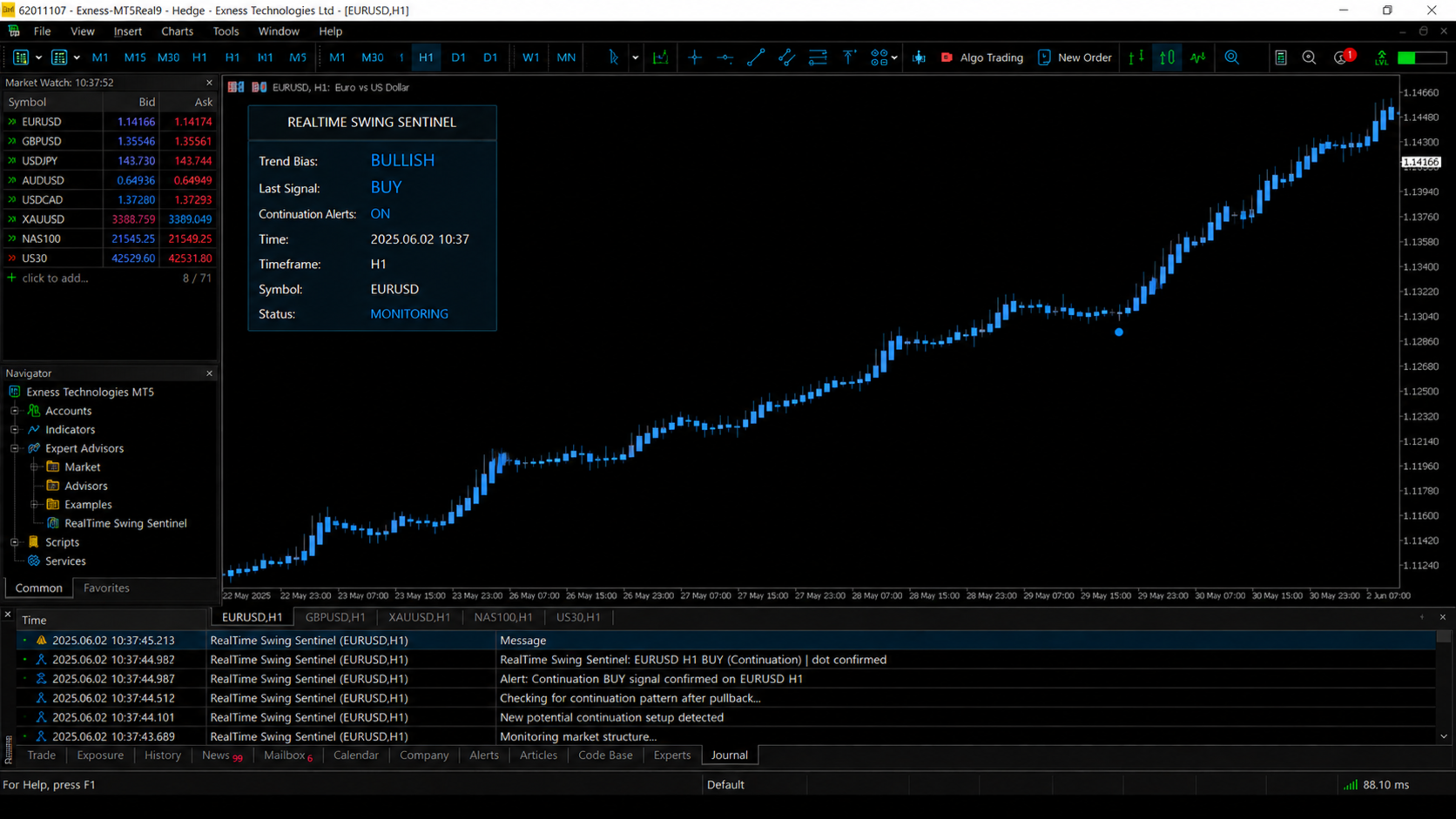This screenshot has height=819, width=1456.
Task: Expand dropdown beside second grid icon
Action: pyautogui.click(x=77, y=57)
